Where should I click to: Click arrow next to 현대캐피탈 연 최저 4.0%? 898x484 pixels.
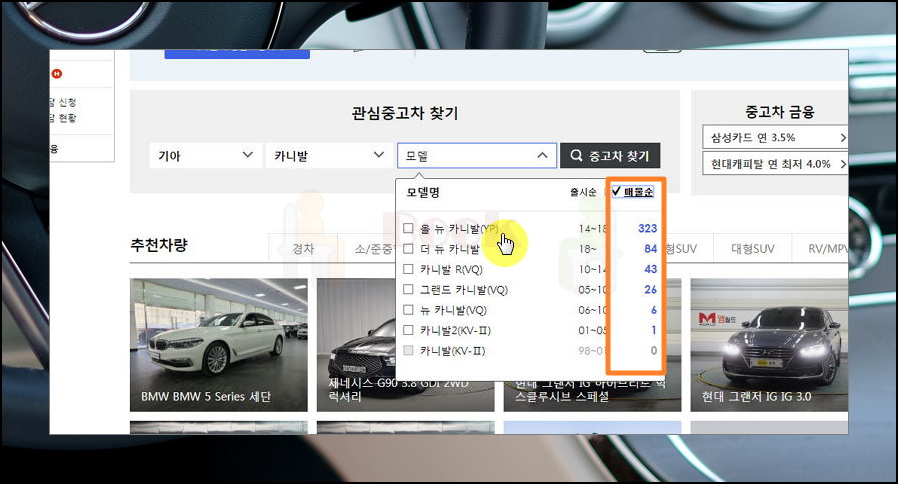(x=842, y=164)
